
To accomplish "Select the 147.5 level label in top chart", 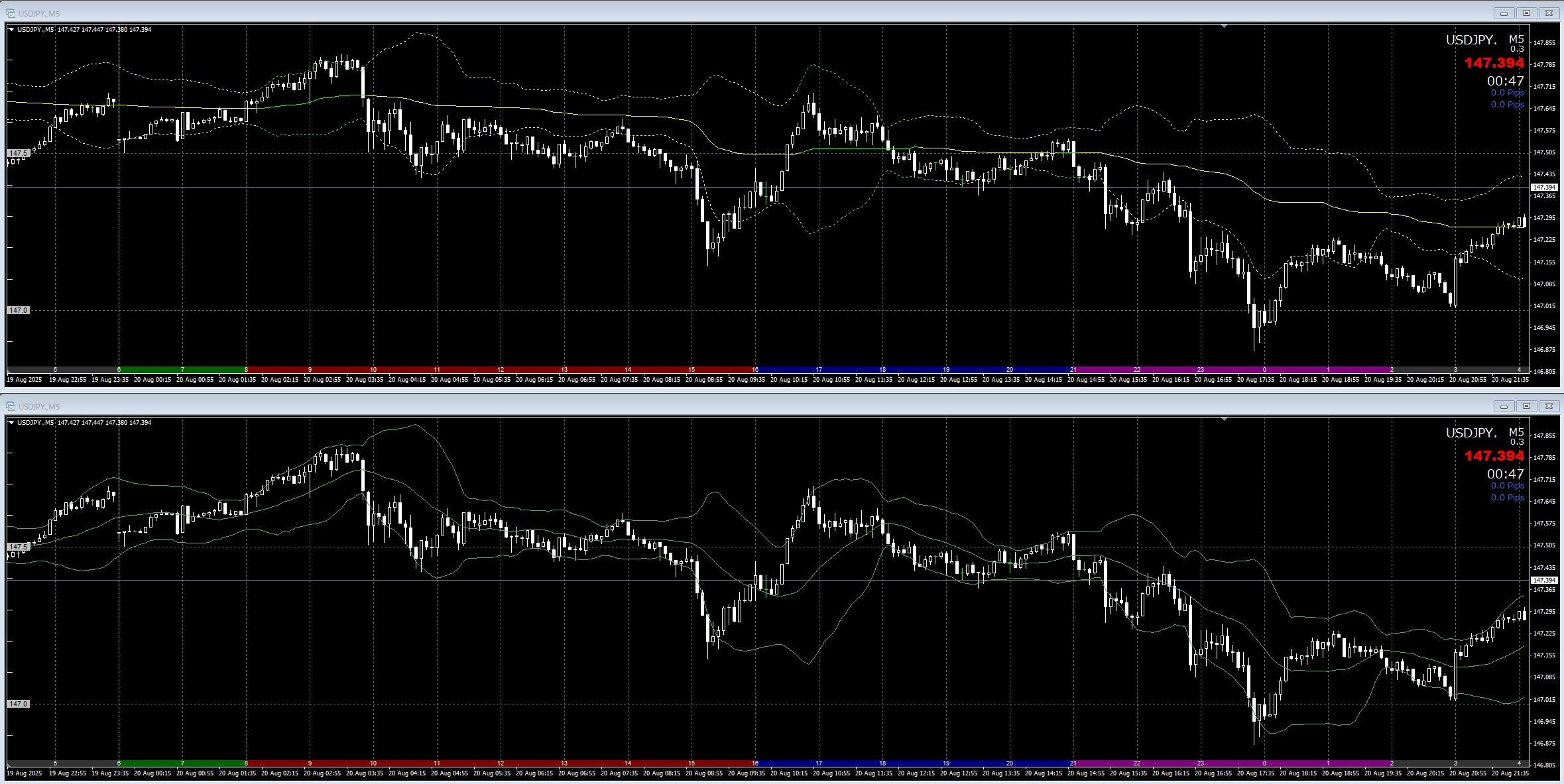I will point(18,153).
